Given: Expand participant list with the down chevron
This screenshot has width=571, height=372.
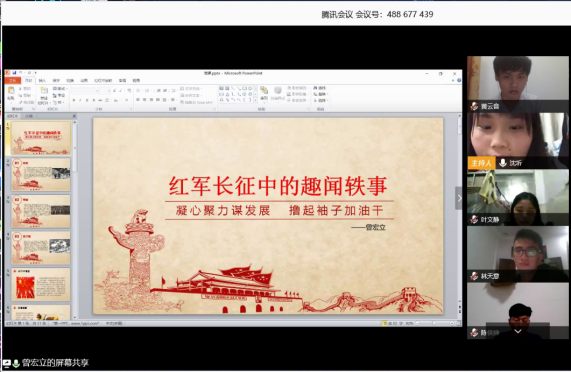Looking at the screenshot, I should pyautogui.click(x=518, y=331).
